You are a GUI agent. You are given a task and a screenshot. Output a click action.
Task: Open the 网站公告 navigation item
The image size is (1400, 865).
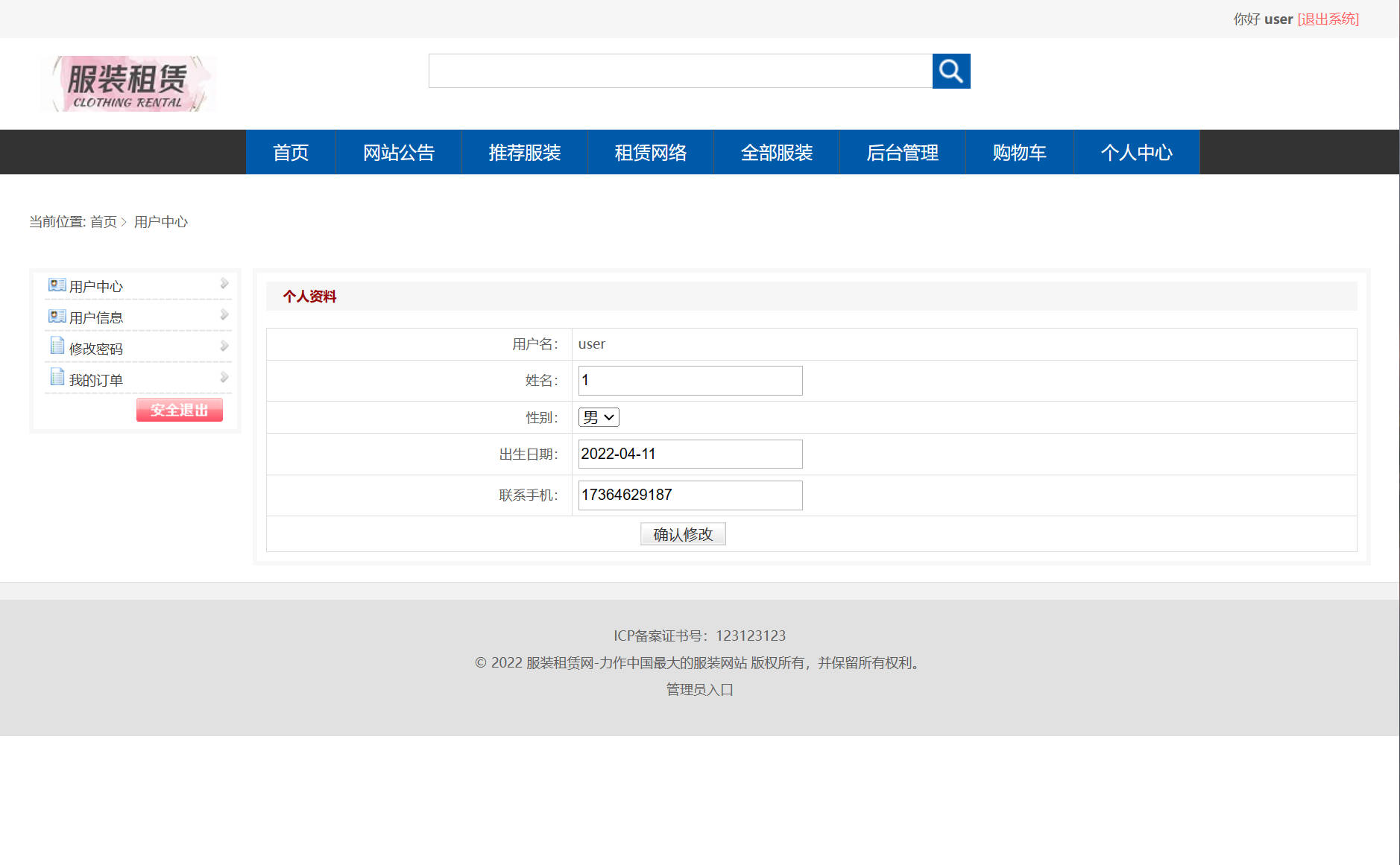[x=399, y=152]
